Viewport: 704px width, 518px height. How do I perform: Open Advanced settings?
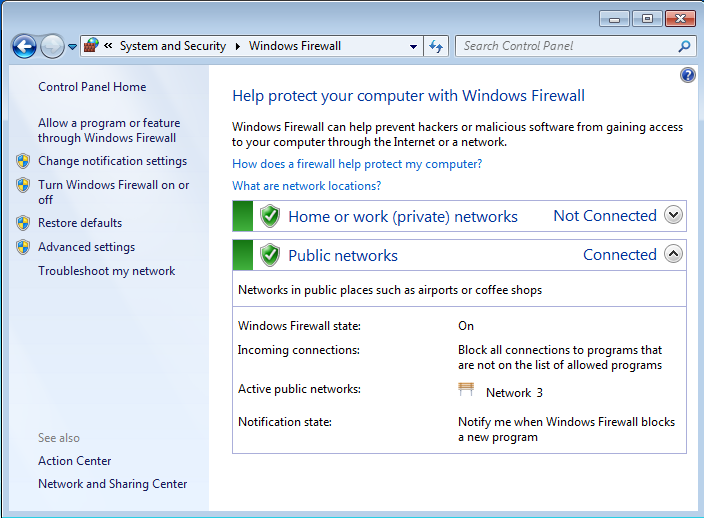tap(86, 247)
